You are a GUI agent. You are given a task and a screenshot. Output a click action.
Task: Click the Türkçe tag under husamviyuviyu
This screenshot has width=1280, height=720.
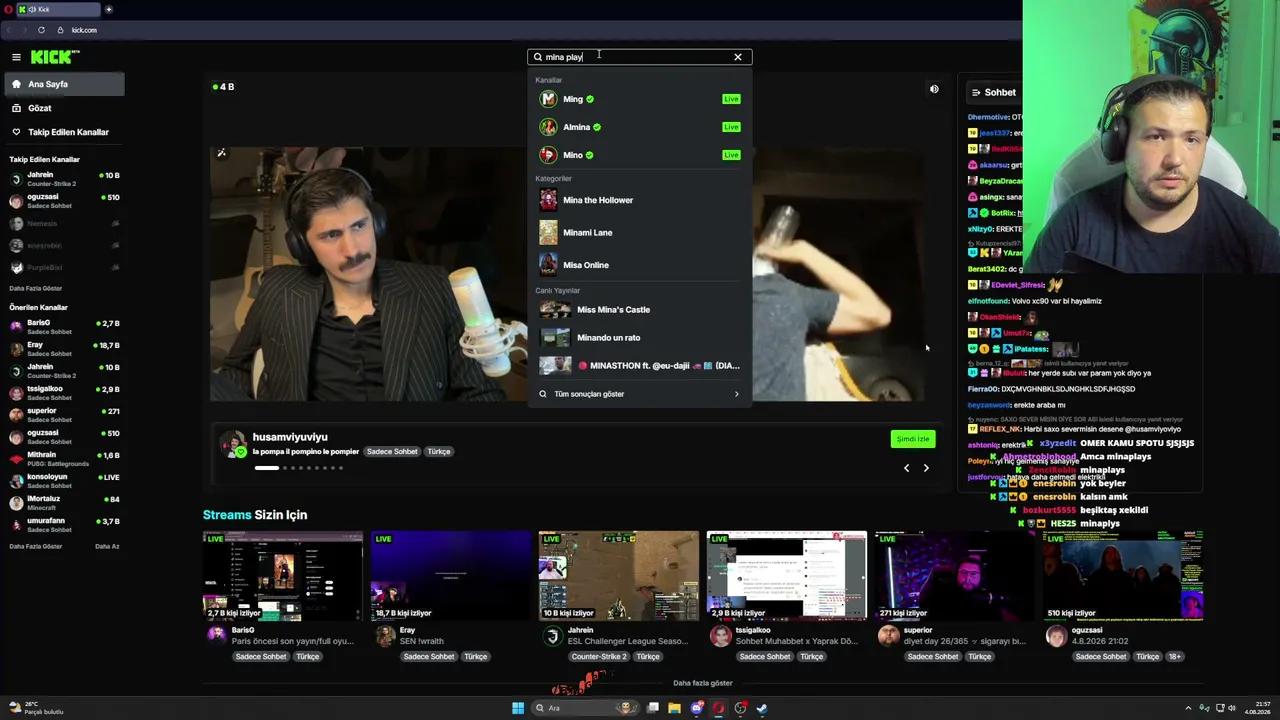tap(439, 452)
